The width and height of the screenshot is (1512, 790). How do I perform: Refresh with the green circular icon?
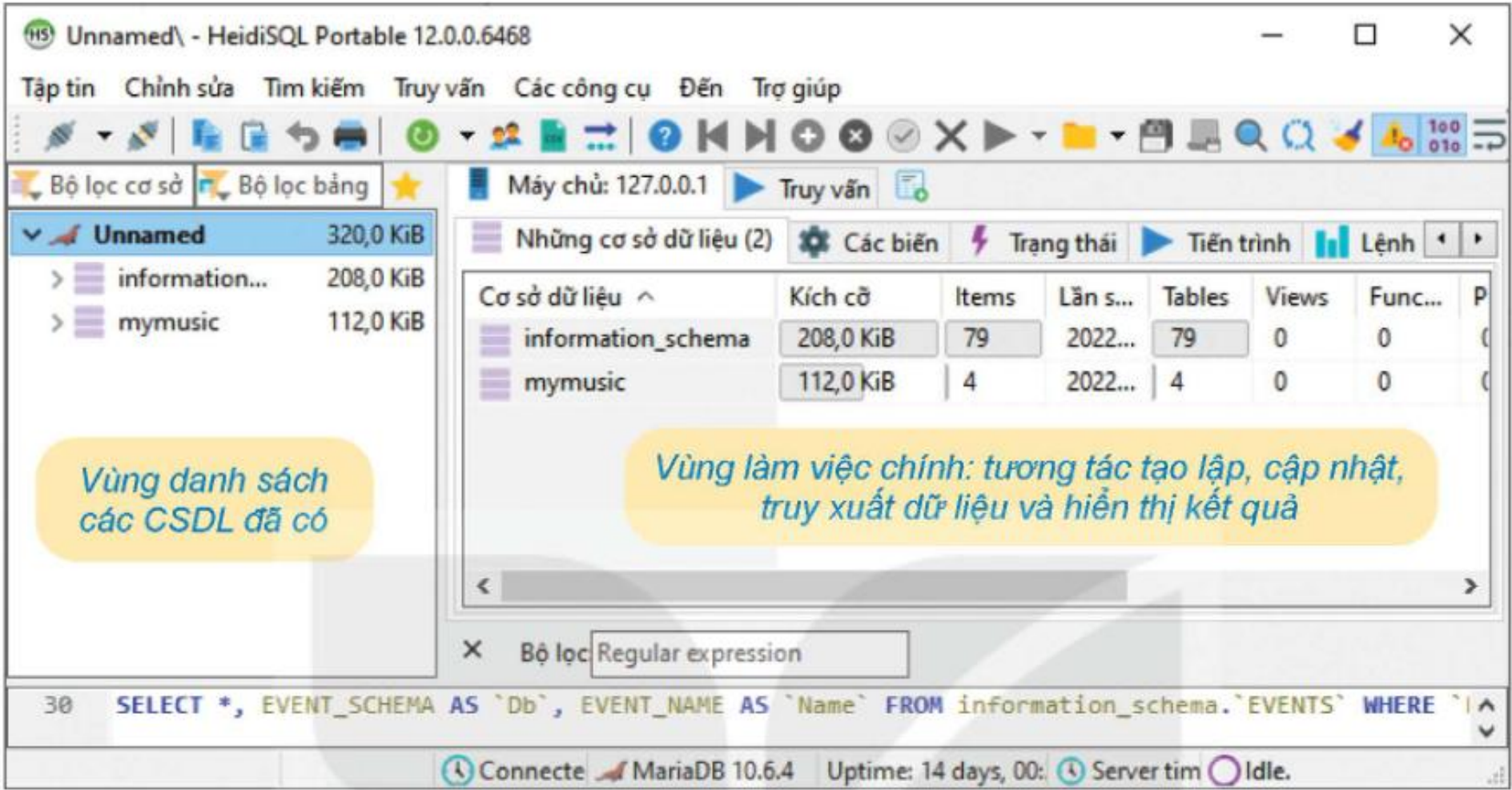click(422, 136)
